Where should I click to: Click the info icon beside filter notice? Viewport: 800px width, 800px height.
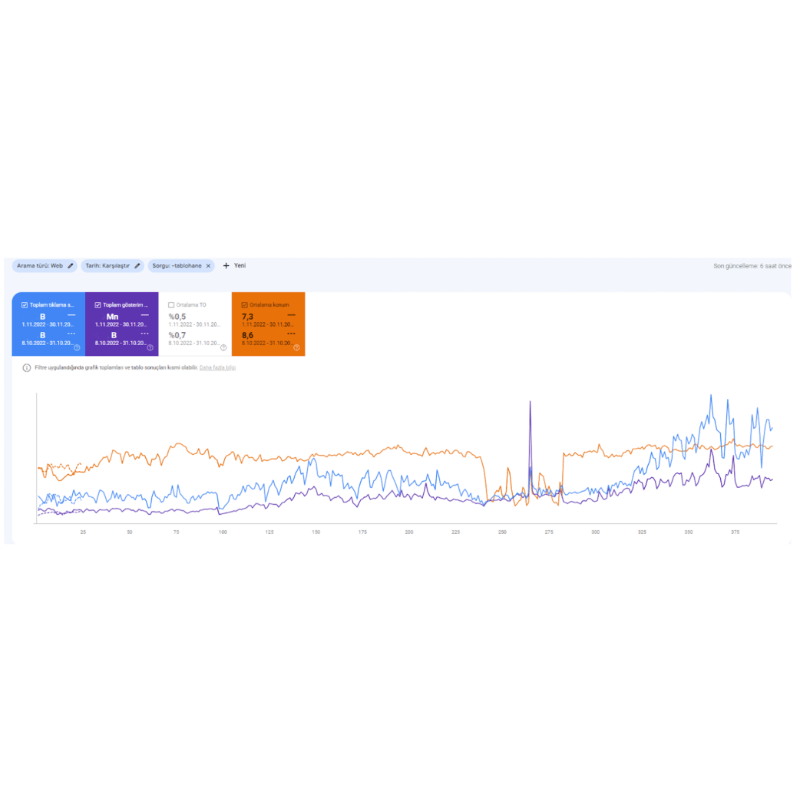[x=27, y=368]
